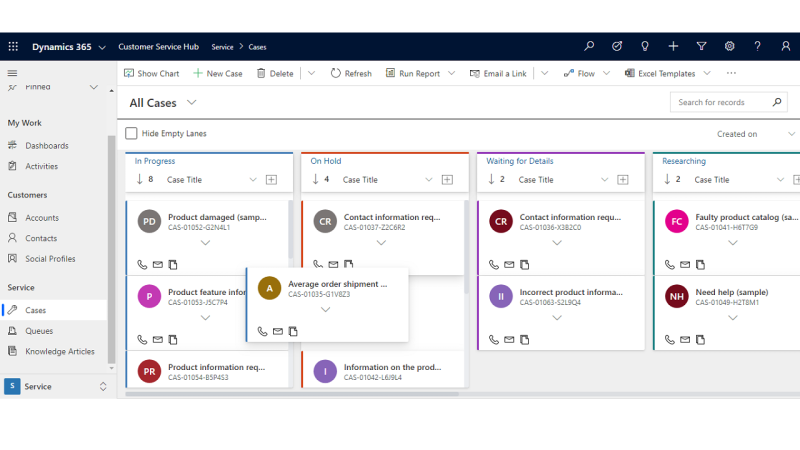Enable the Hide Empty Lanes checkbox
This screenshot has height=450, width=800.
(131, 133)
